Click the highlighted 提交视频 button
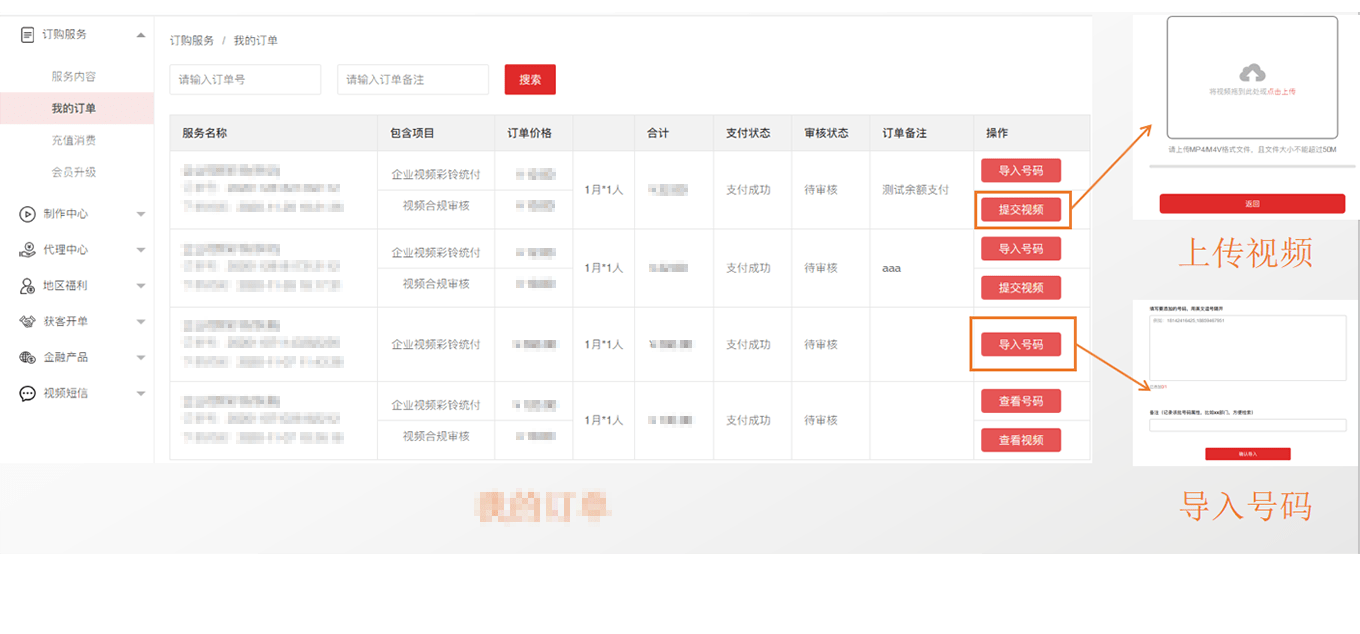1360x634 pixels. (1022, 209)
